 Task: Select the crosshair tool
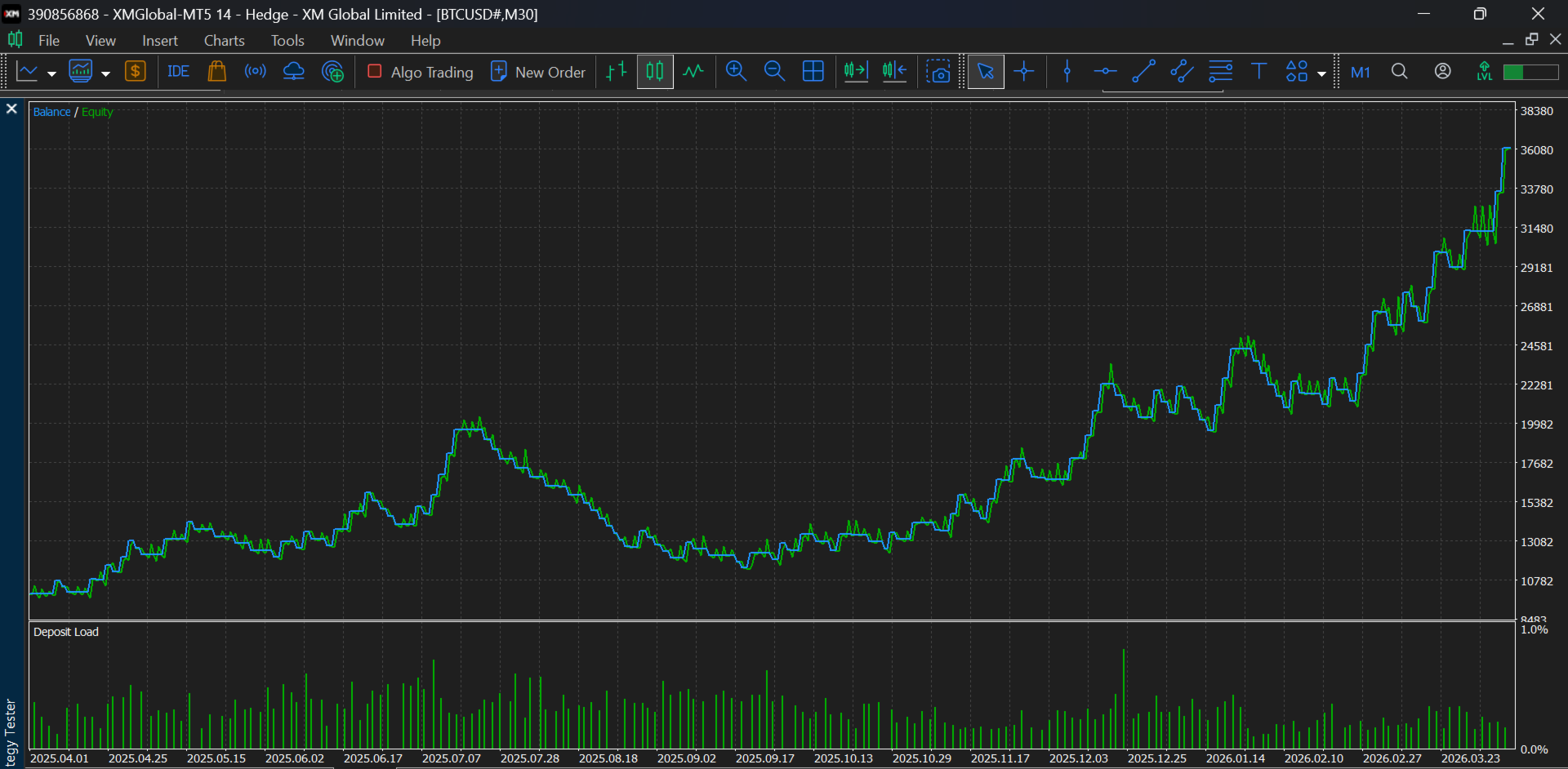tap(1024, 72)
